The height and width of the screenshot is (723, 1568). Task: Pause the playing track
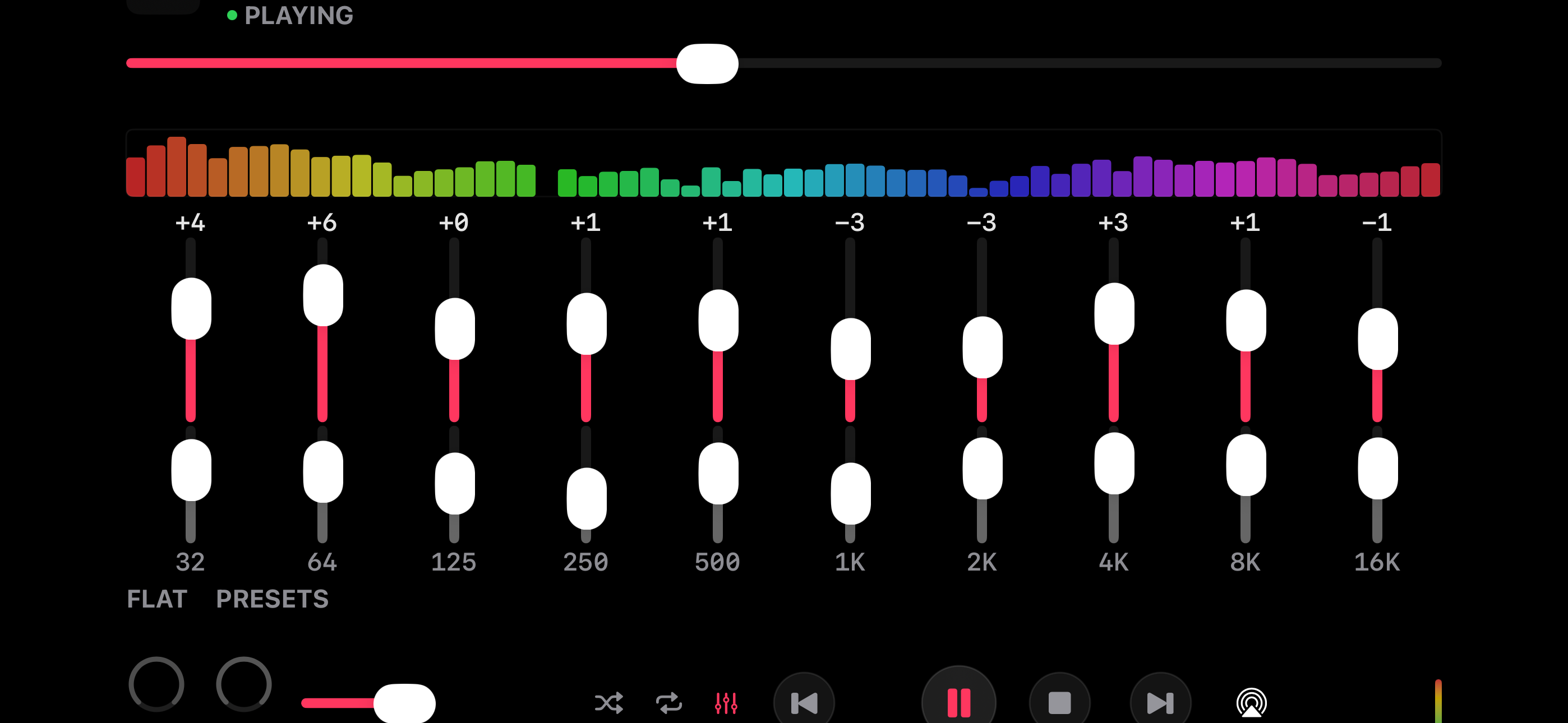click(x=959, y=701)
